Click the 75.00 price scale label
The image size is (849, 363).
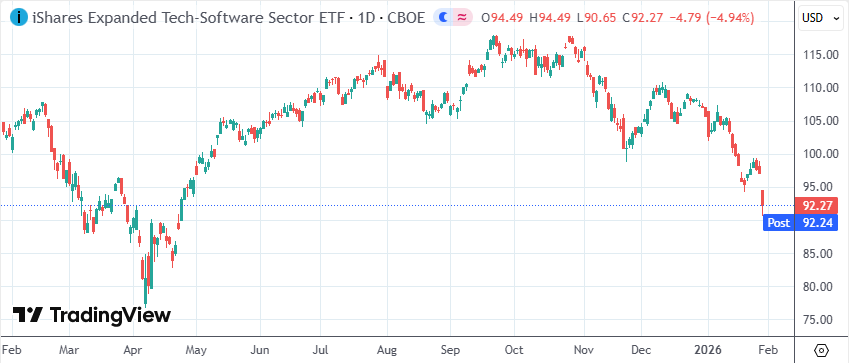(x=820, y=320)
